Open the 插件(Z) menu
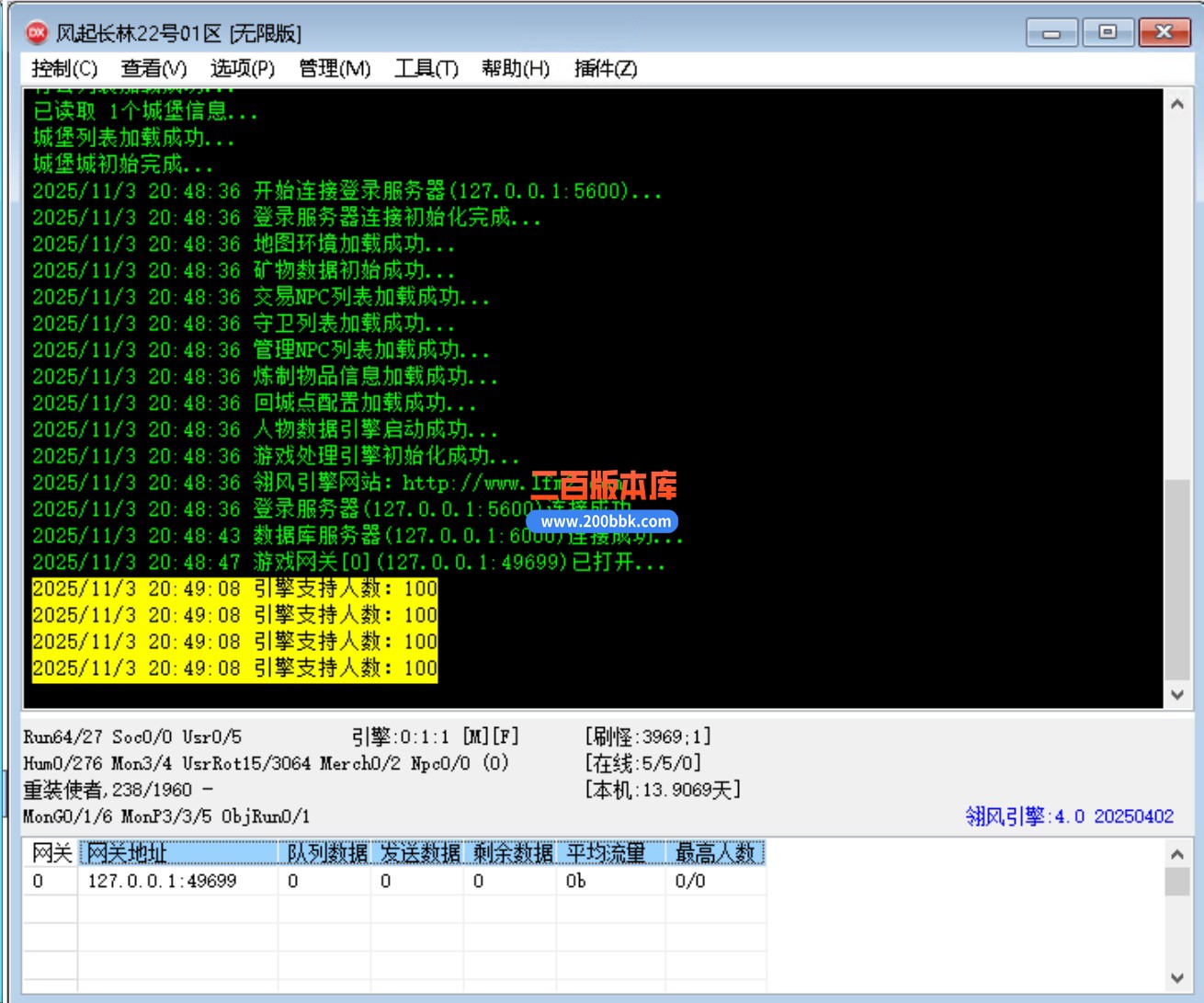 pyautogui.click(x=606, y=69)
